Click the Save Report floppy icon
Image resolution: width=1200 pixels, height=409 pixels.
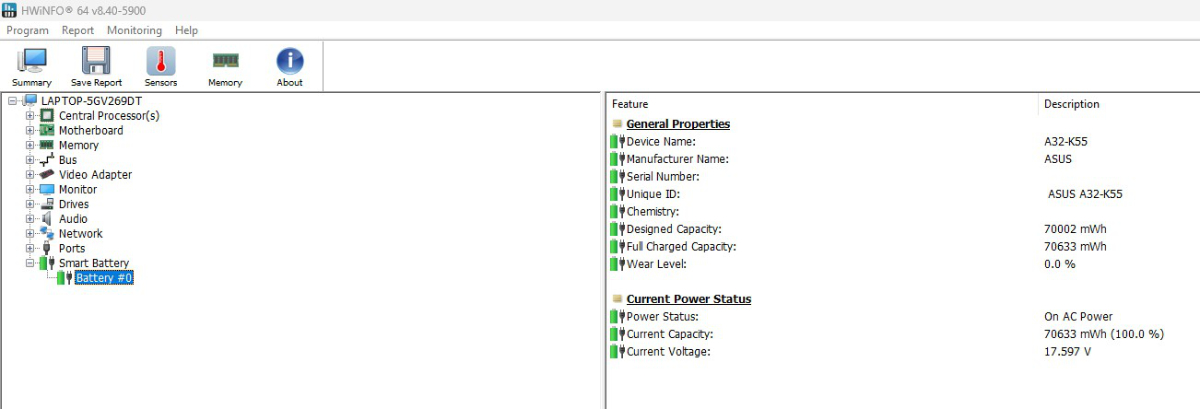pos(96,67)
